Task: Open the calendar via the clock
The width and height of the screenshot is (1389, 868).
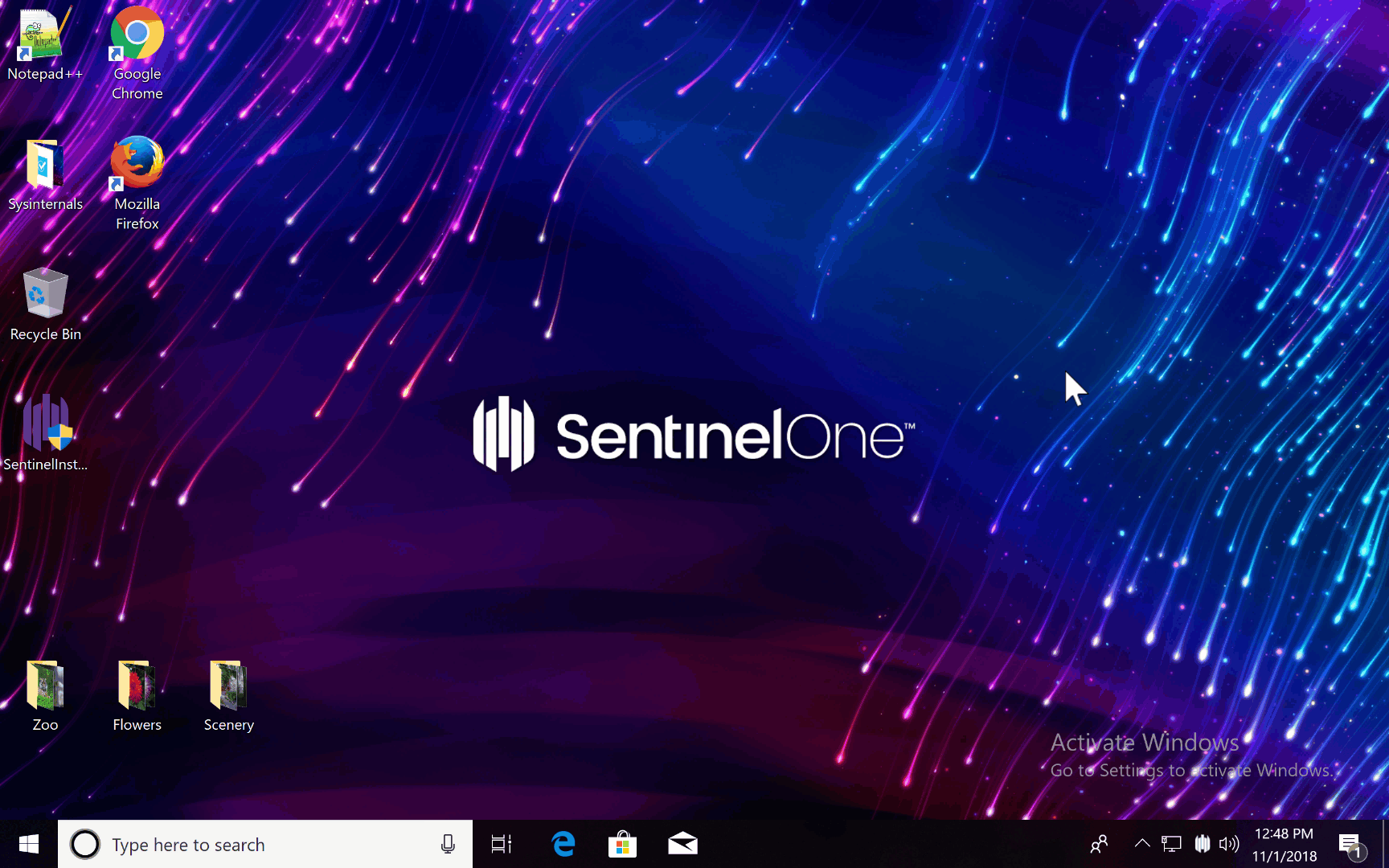Action: pyautogui.click(x=1283, y=844)
